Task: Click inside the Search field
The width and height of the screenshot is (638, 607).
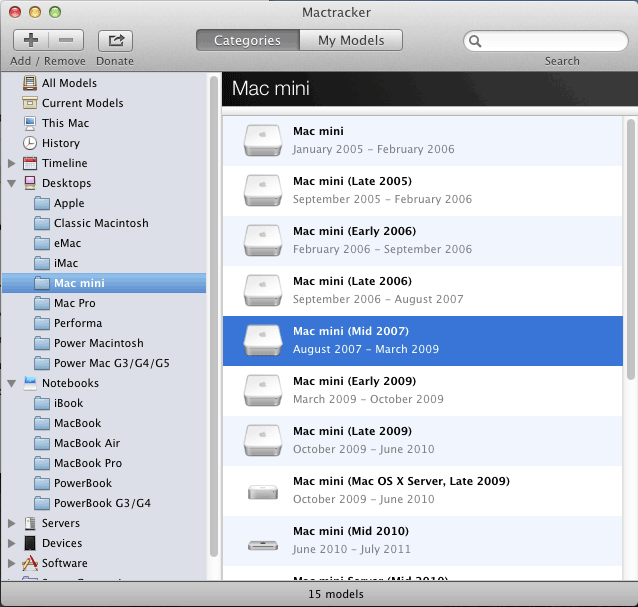Action: pos(546,41)
